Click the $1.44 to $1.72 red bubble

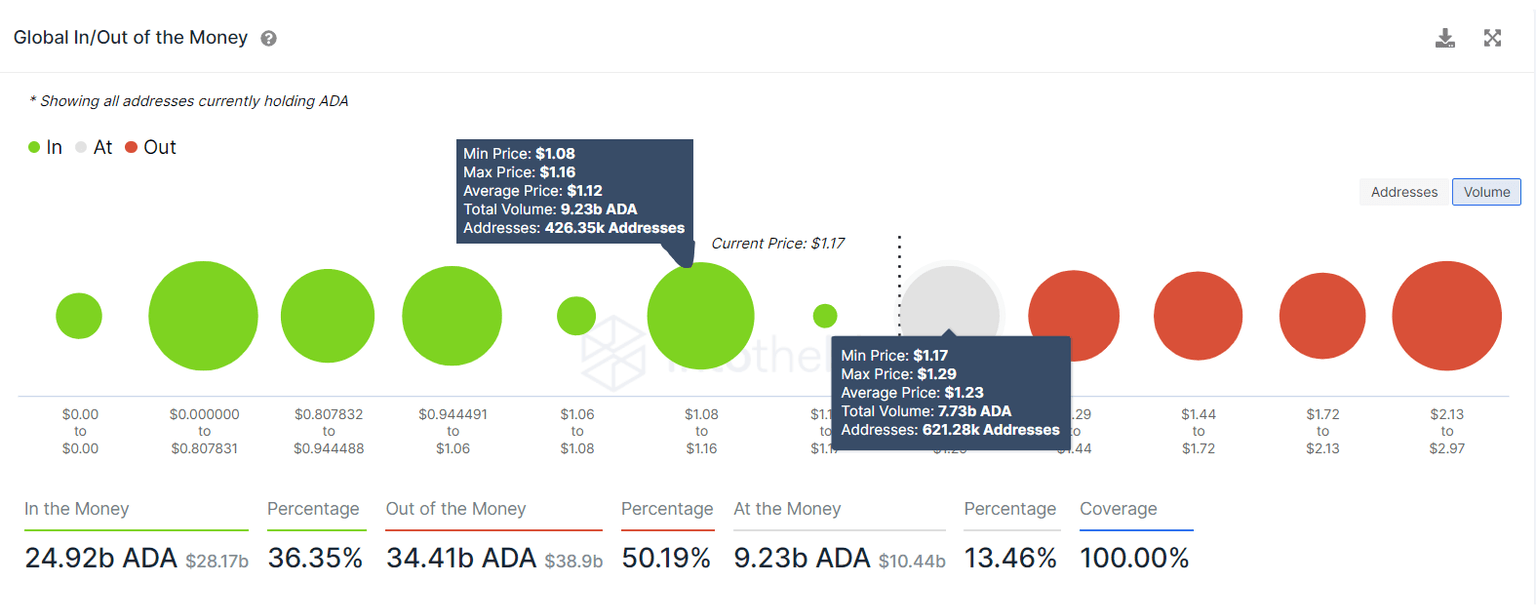[x=1198, y=316]
